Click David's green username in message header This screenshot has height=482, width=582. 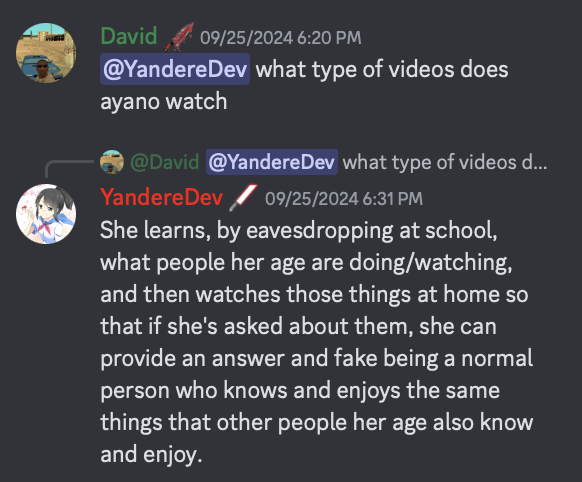tap(129, 36)
